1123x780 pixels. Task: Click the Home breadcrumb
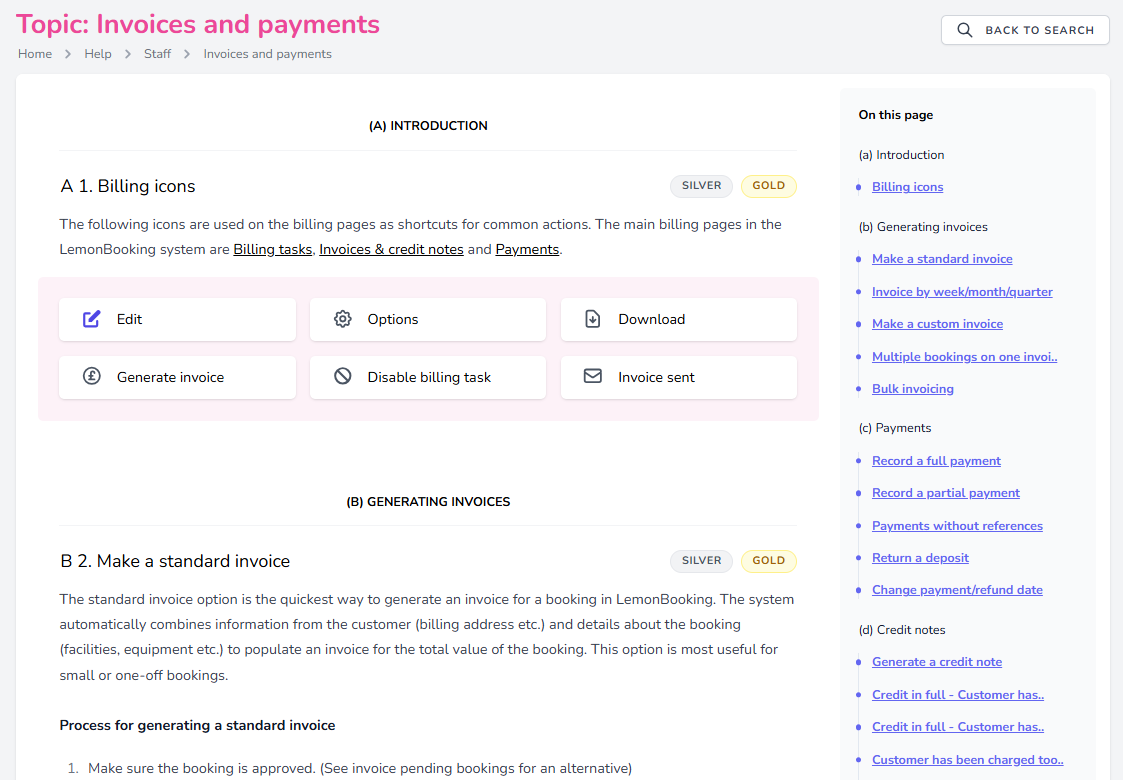coord(34,53)
